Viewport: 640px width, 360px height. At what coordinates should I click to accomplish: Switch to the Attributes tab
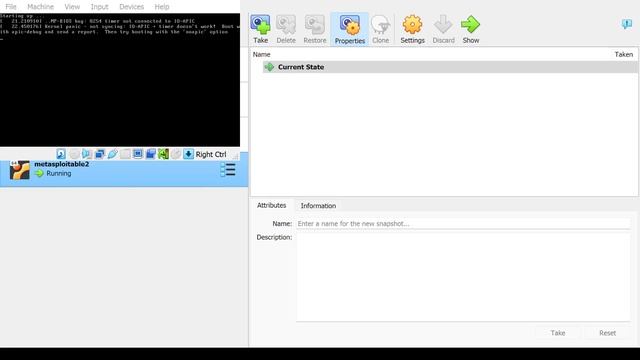pos(271,205)
